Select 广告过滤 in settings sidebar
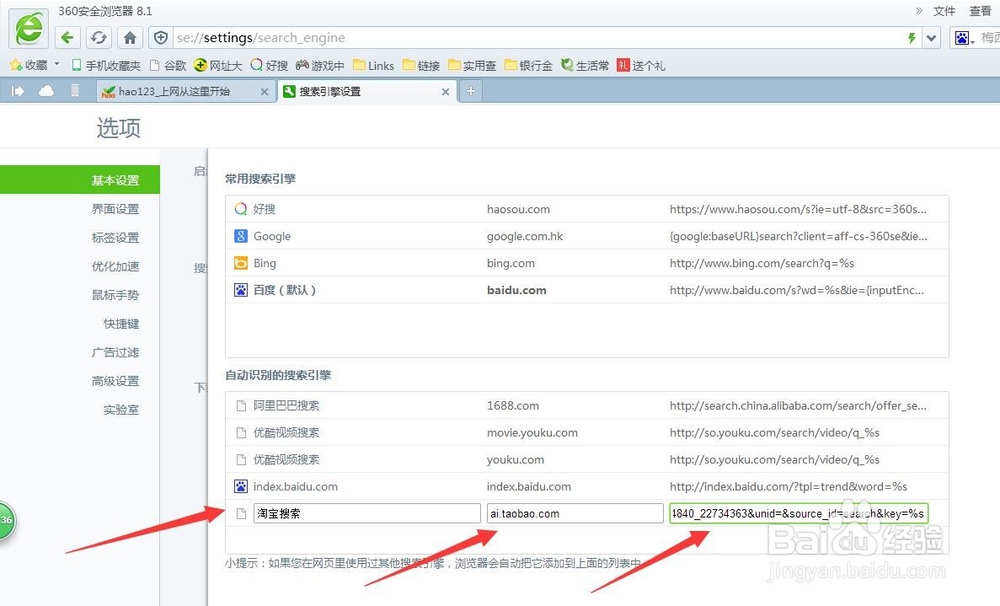 (115, 352)
